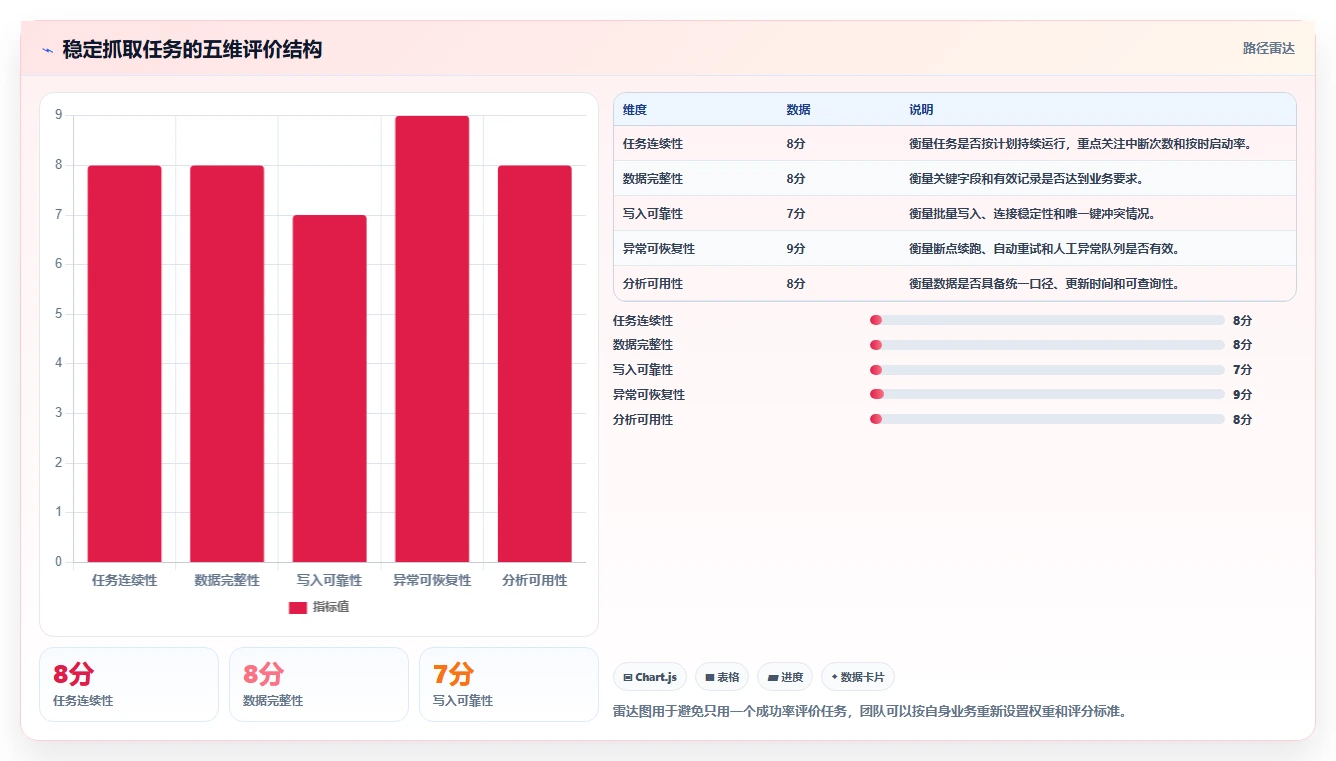Click the 数据完整性 bar in chart
Screen dimensions: 1336x761
tap(227, 364)
